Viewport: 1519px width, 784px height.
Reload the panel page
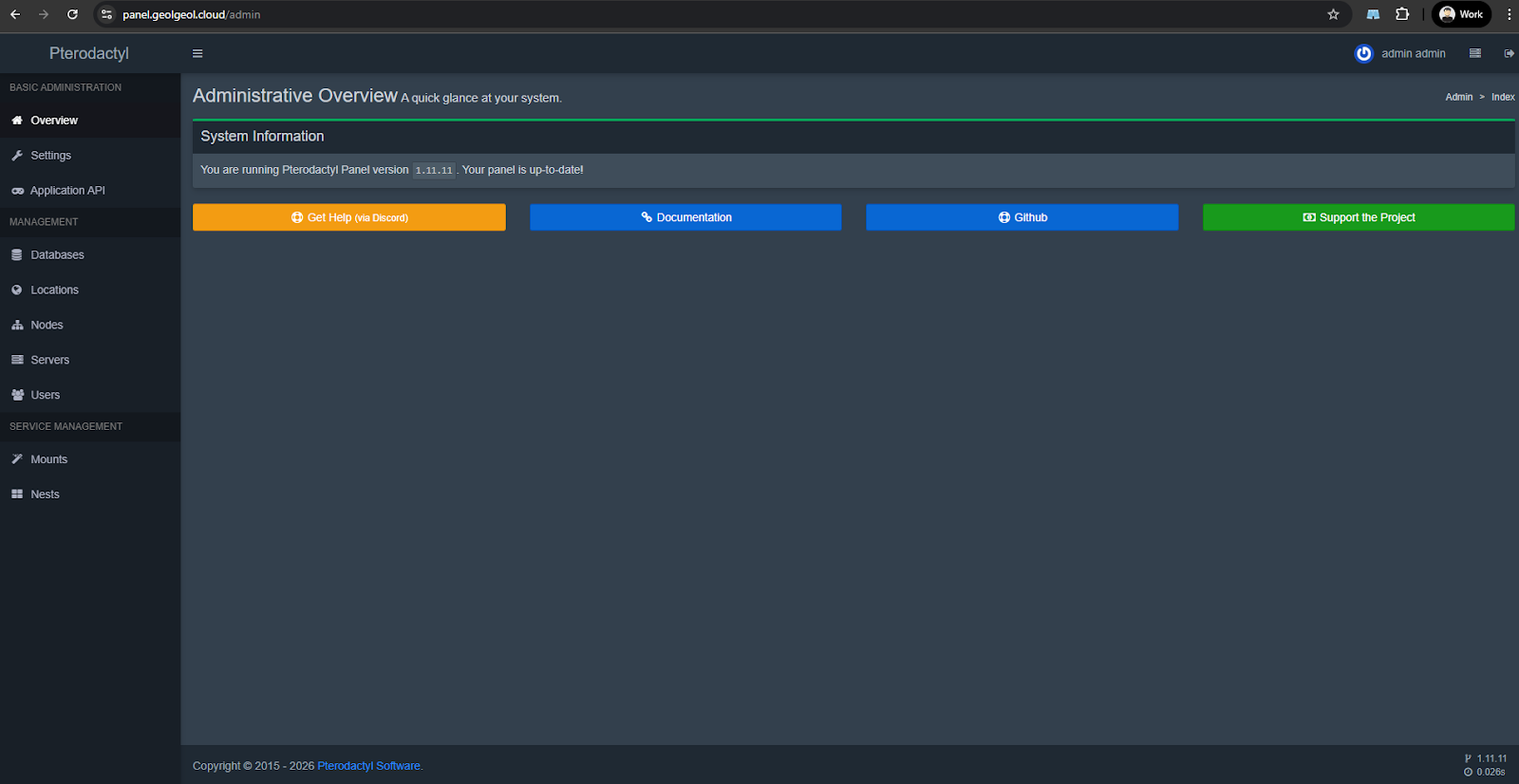pyautogui.click(x=72, y=14)
